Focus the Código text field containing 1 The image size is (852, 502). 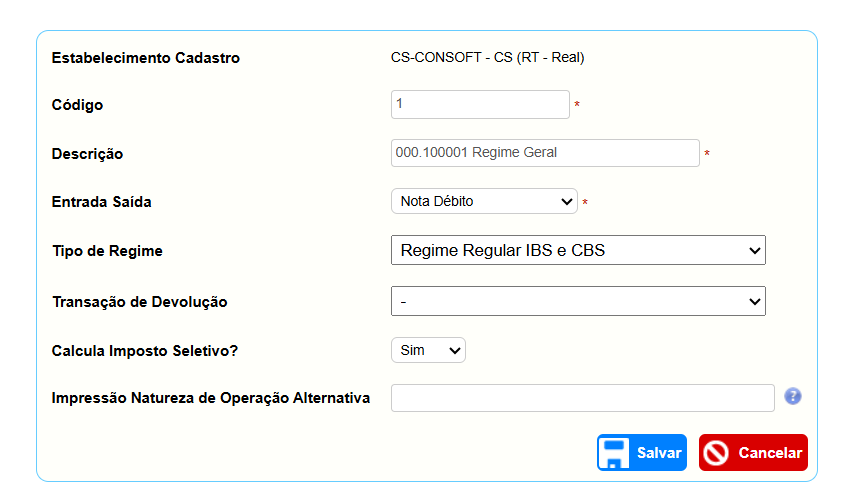click(x=480, y=104)
